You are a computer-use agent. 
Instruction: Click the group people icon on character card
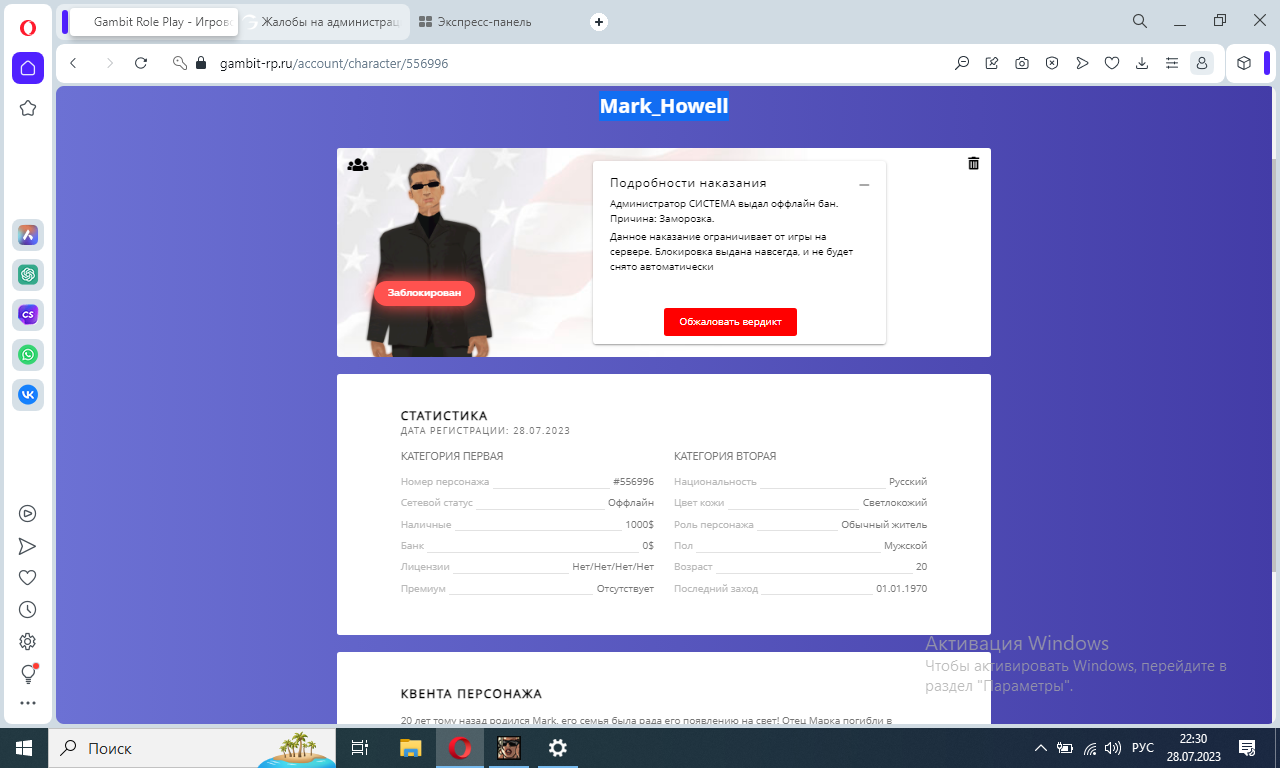click(x=357, y=165)
